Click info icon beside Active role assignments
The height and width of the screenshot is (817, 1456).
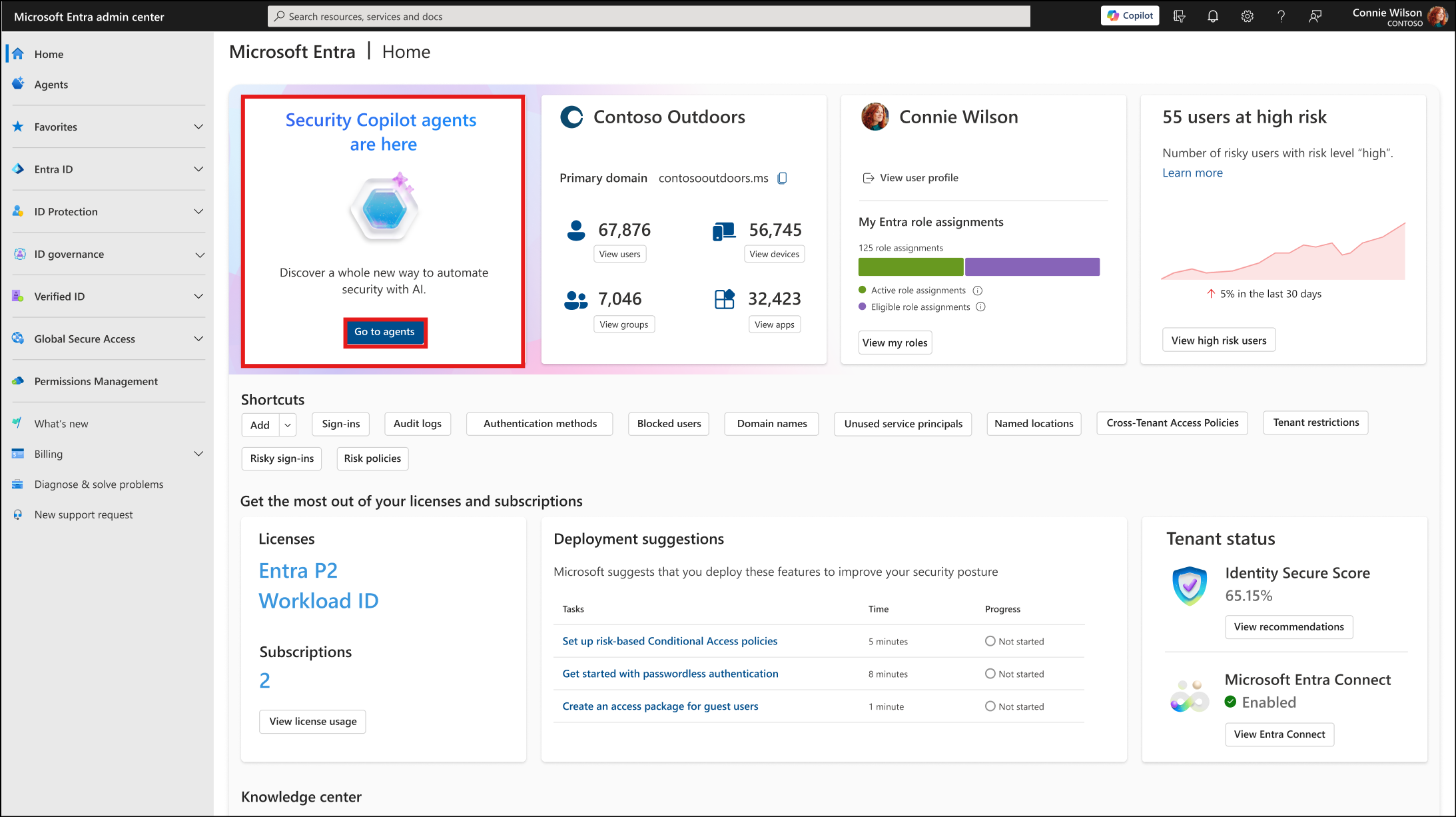[x=977, y=291]
